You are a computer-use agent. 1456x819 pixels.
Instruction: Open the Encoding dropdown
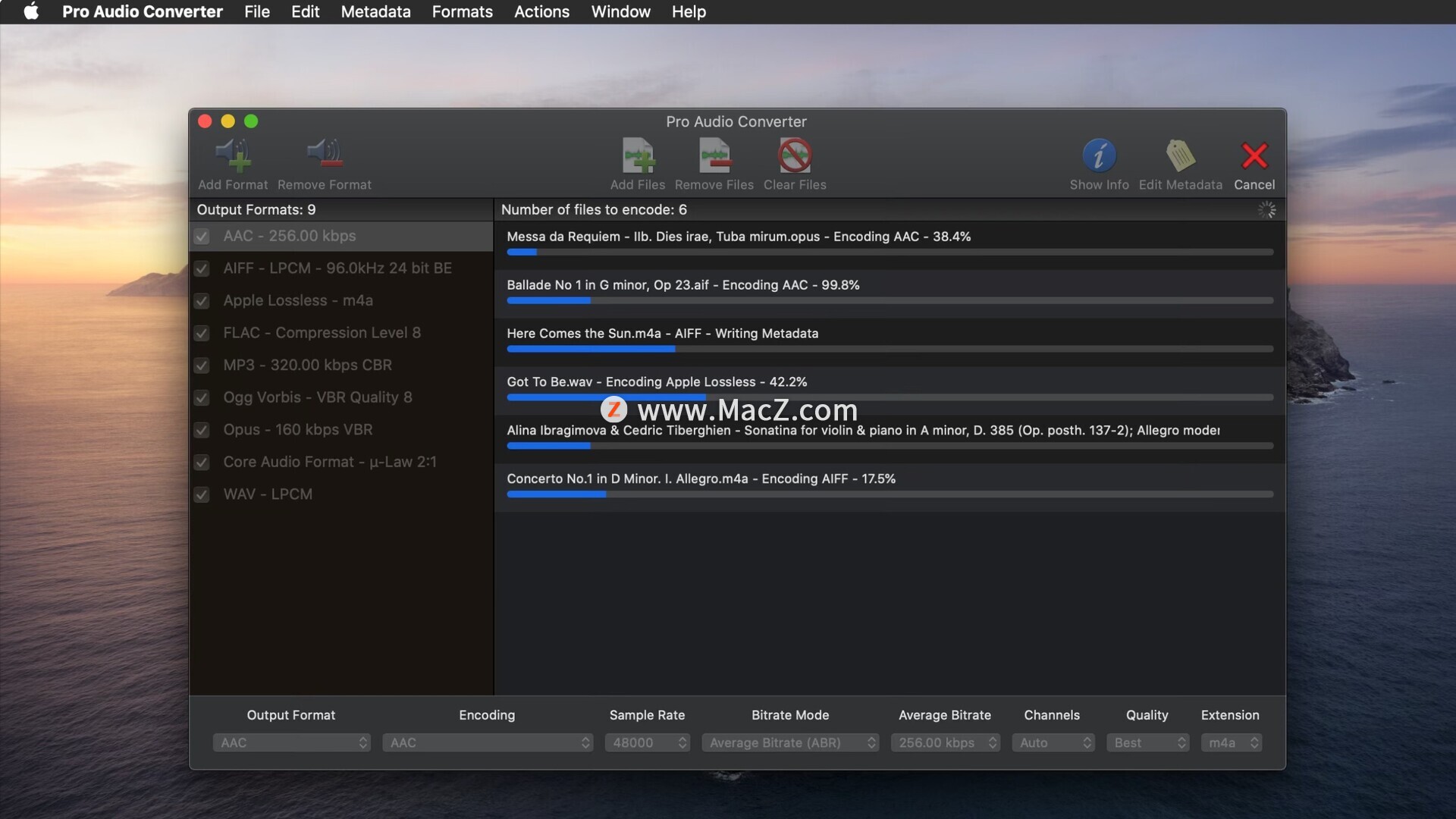(x=488, y=742)
